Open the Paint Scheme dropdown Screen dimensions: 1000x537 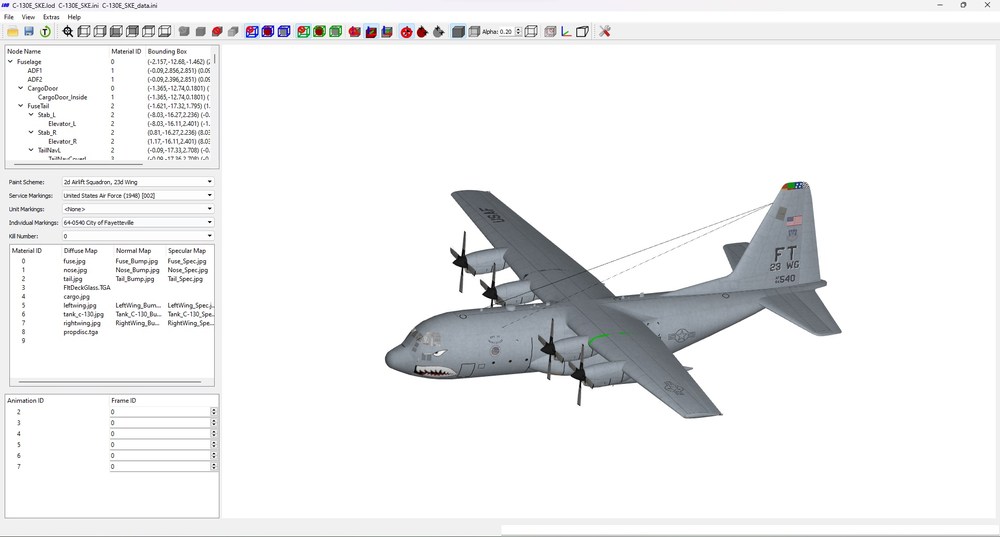pos(138,182)
